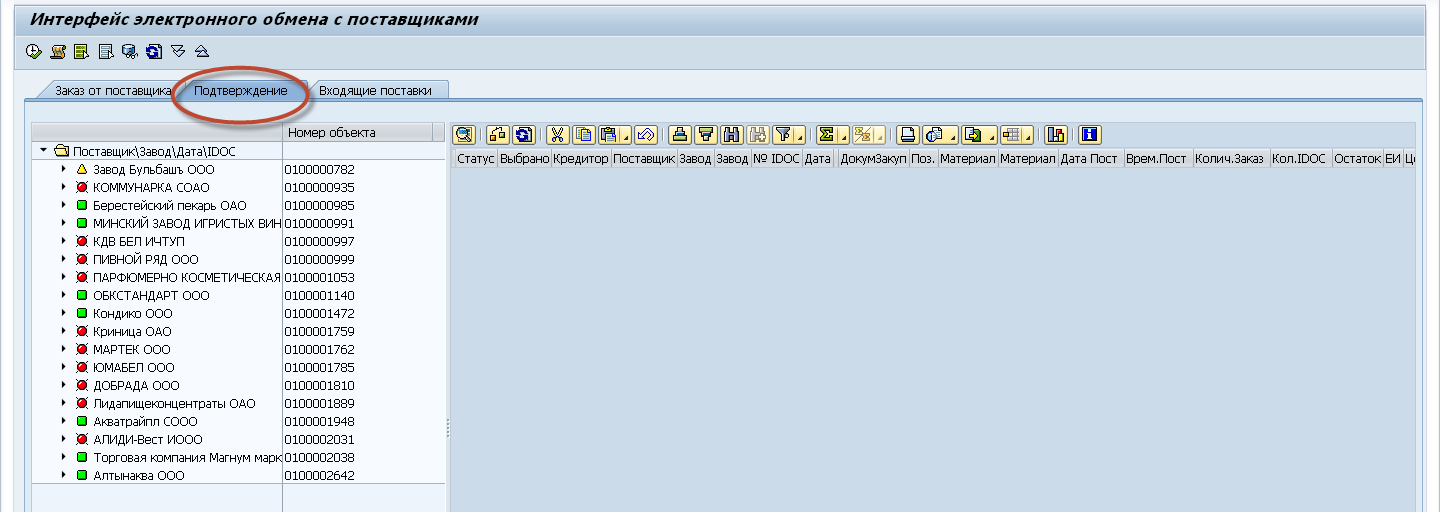
Task: Open dropdown arrow next to Filter icon
Action: coord(800,135)
